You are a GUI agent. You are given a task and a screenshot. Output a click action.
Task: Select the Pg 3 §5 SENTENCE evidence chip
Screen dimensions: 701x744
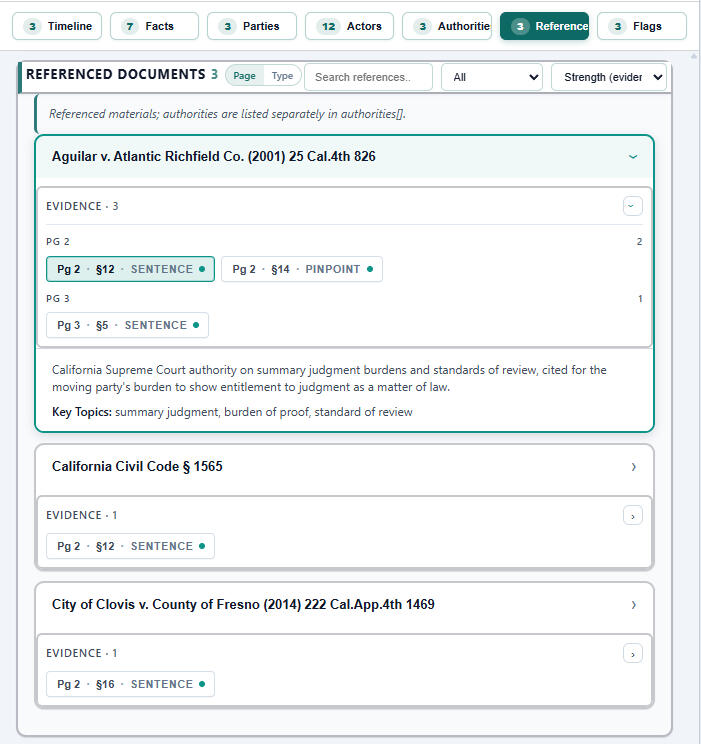(x=127, y=325)
